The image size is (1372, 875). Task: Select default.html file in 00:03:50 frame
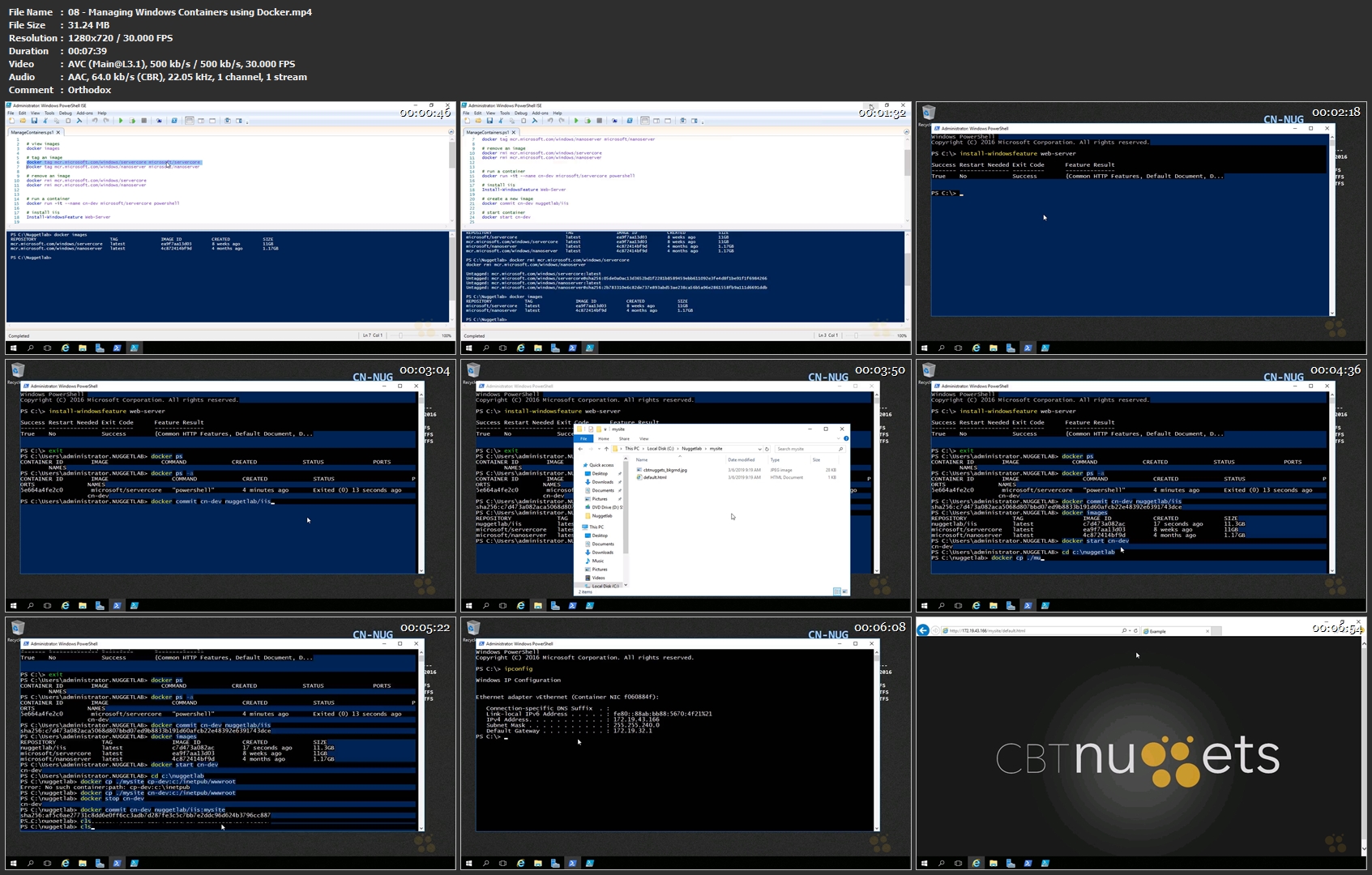coord(652,477)
